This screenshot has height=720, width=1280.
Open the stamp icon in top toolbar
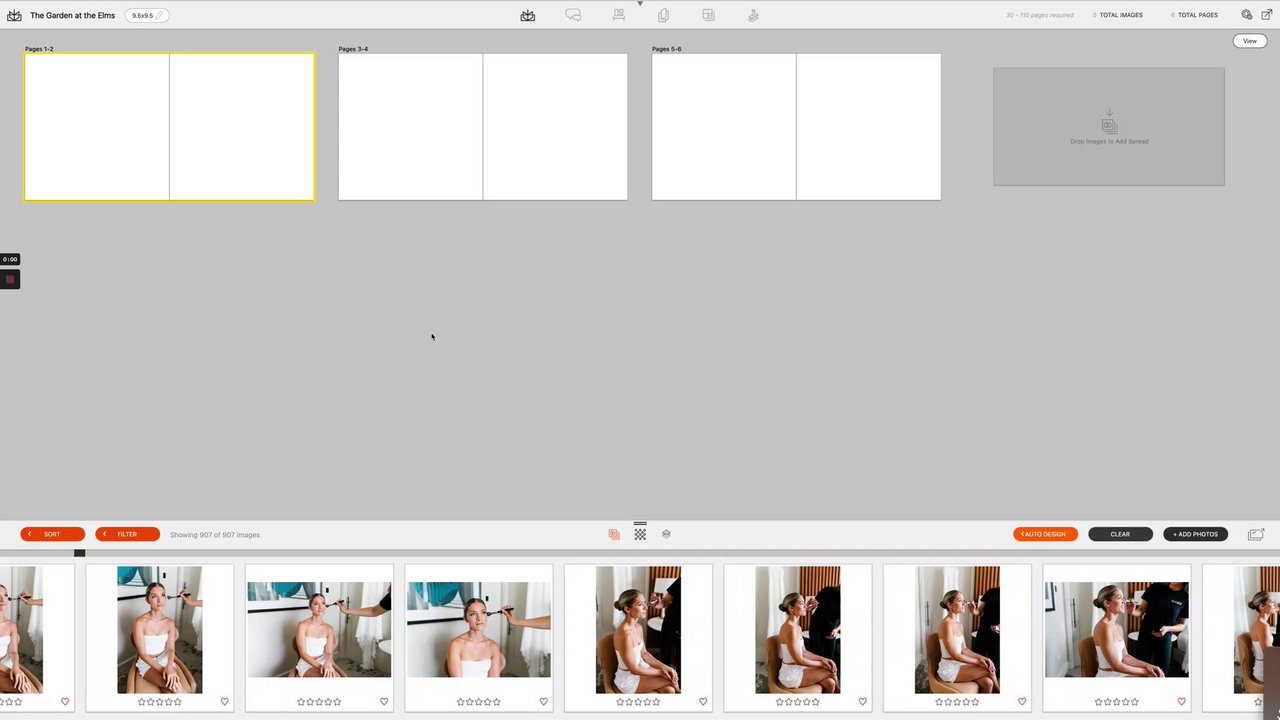click(753, 15)
